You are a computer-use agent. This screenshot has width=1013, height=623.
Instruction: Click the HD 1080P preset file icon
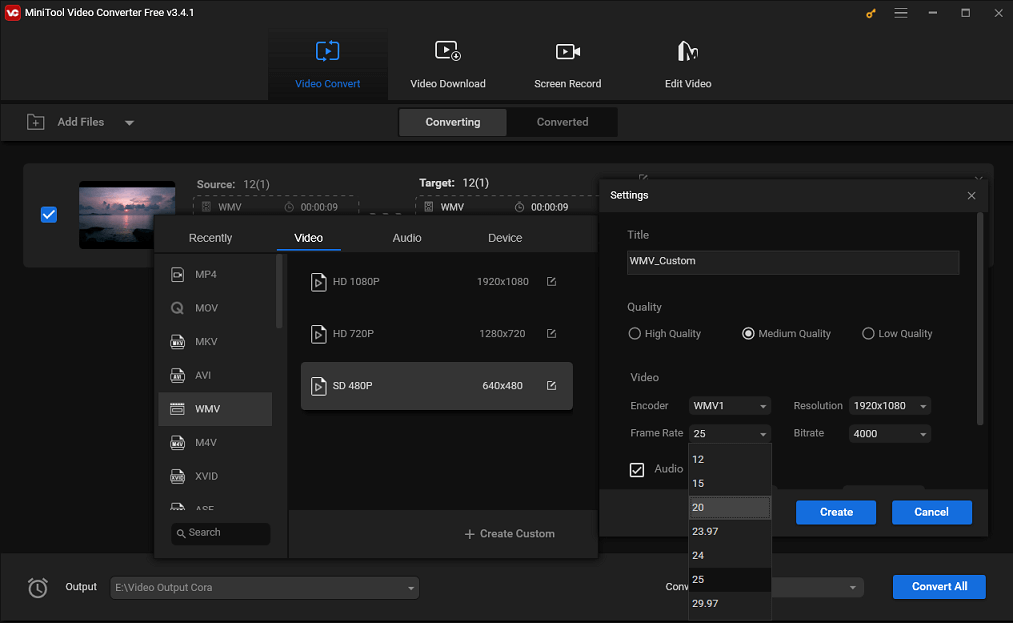point(319,282)
